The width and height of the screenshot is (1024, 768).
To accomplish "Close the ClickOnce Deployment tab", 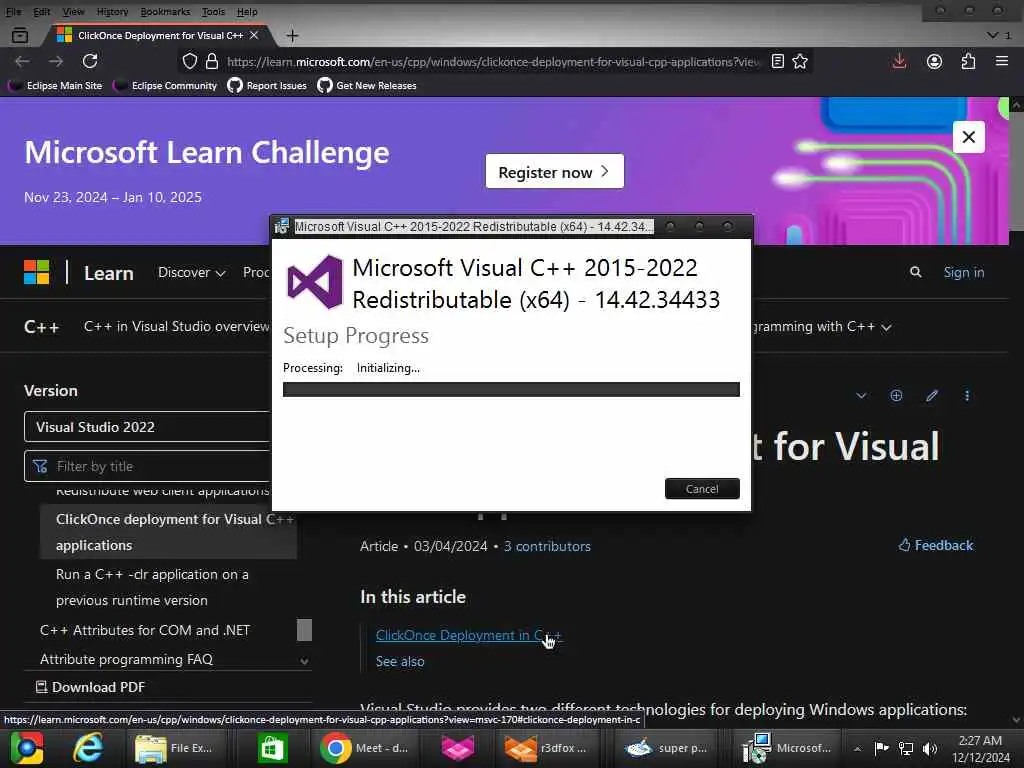I will click(x=254, y=35).
